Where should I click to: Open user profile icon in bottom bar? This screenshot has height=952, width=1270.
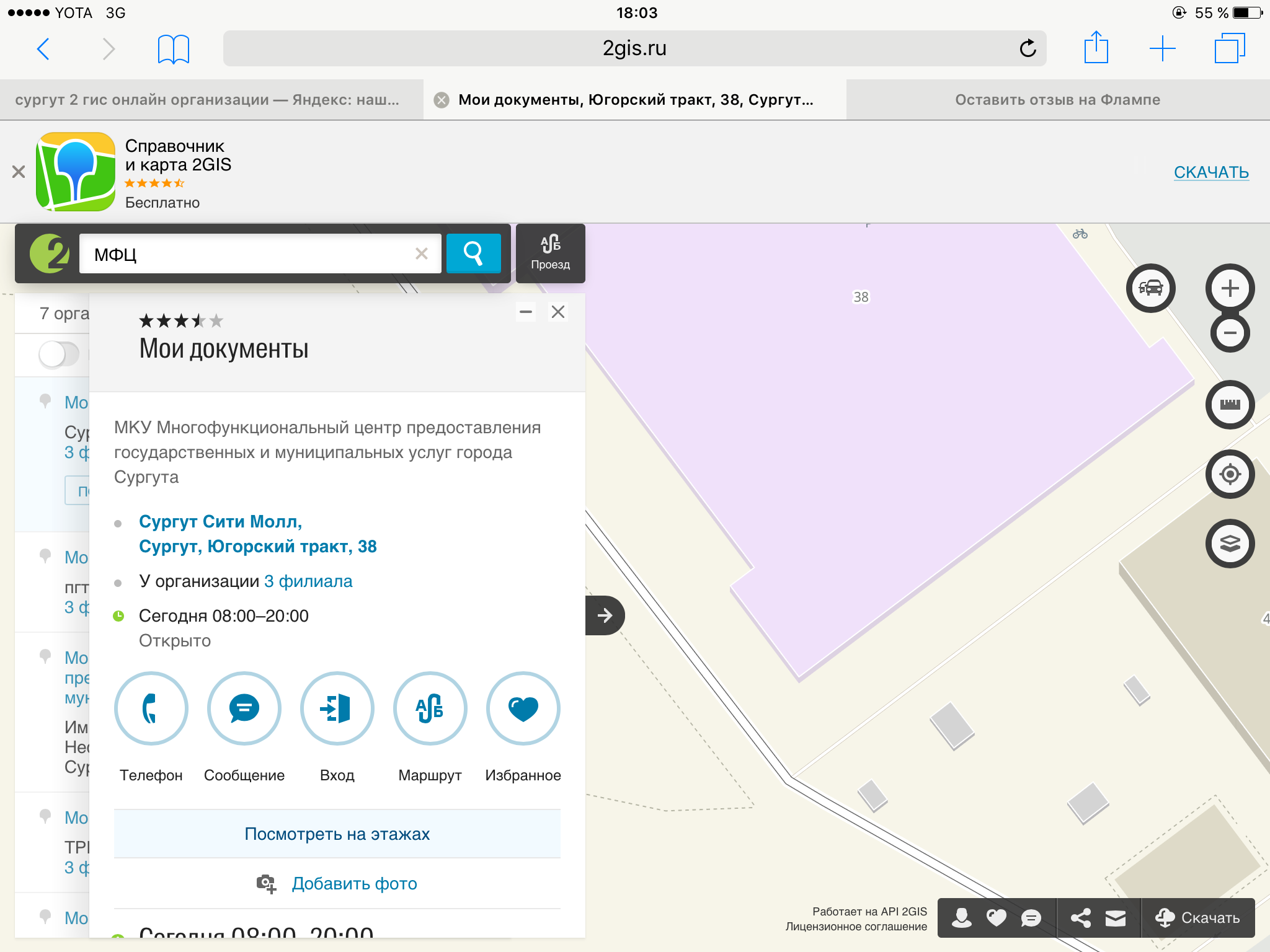(962, 918)
